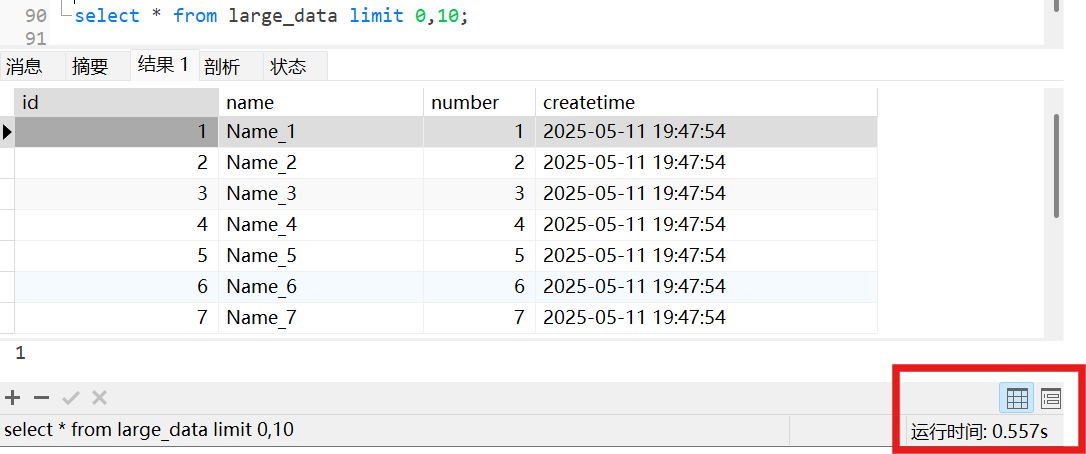Click line number 90 in editor gutter
The image size is (1086, 454).
pos(35,16)
